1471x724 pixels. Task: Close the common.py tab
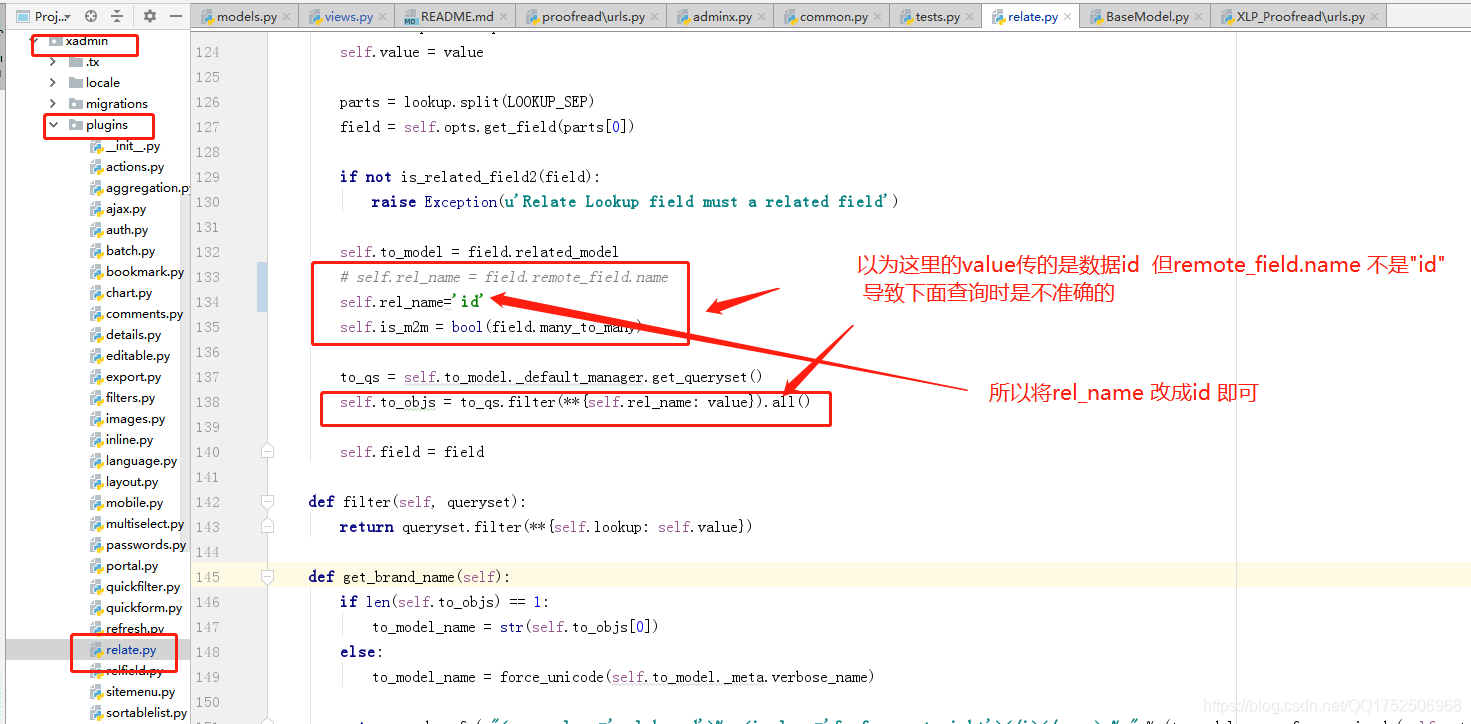click(878, 17)
